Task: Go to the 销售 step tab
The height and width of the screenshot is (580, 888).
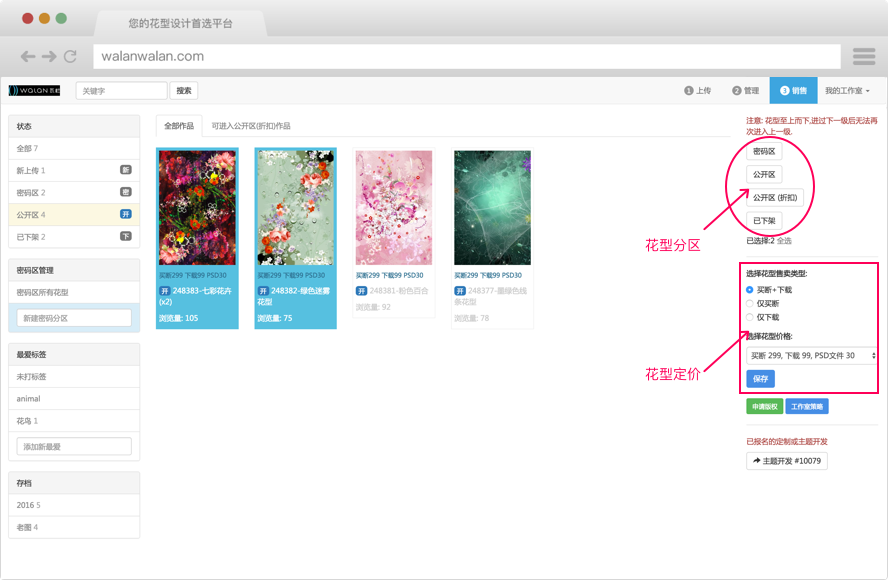Action: coord(793,91)
